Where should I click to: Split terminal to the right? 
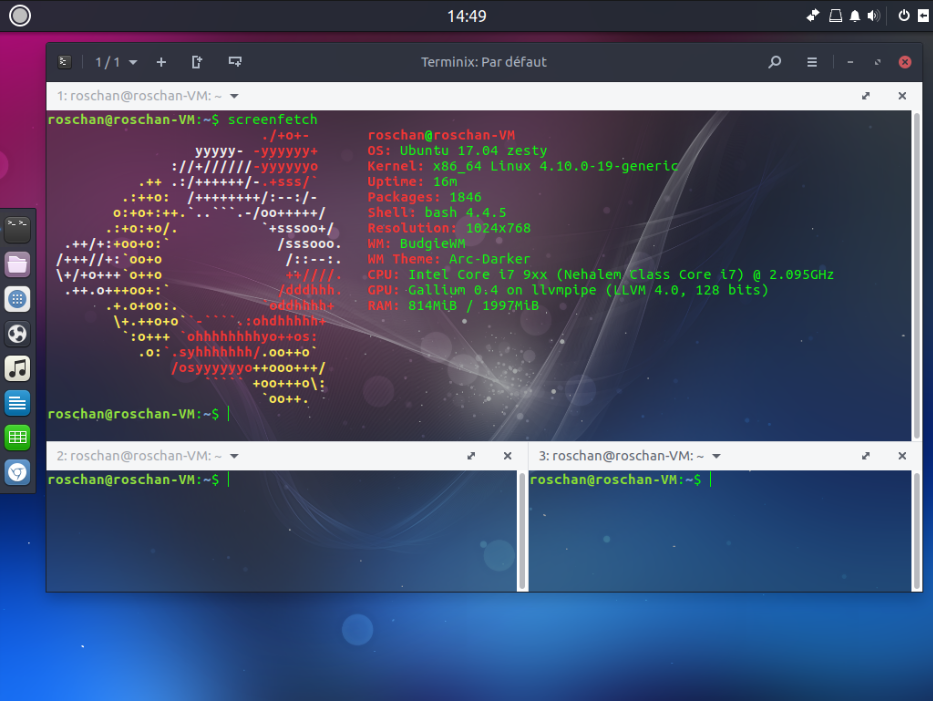197,62
